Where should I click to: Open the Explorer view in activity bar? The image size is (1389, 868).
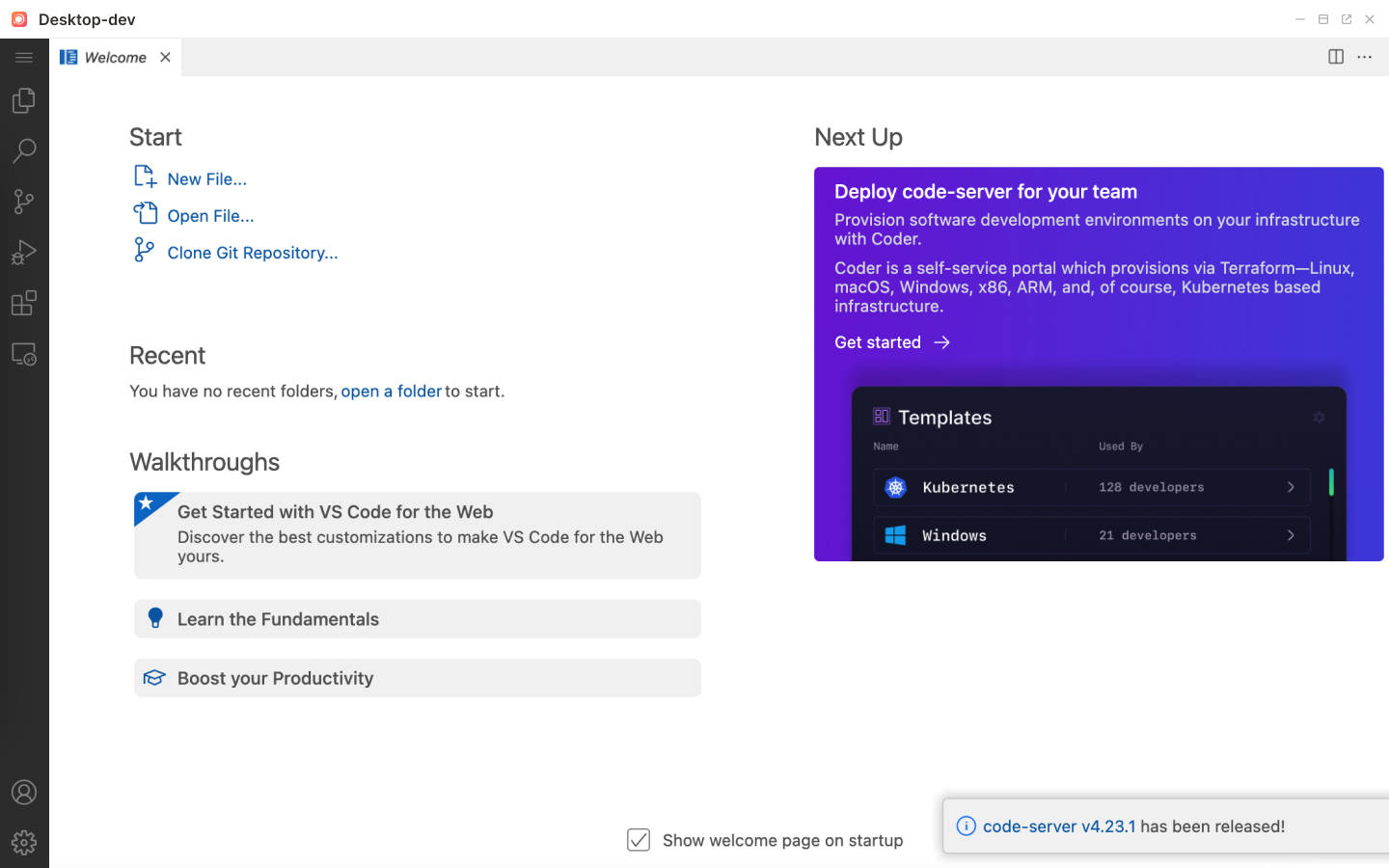click(x=24, y=100)
